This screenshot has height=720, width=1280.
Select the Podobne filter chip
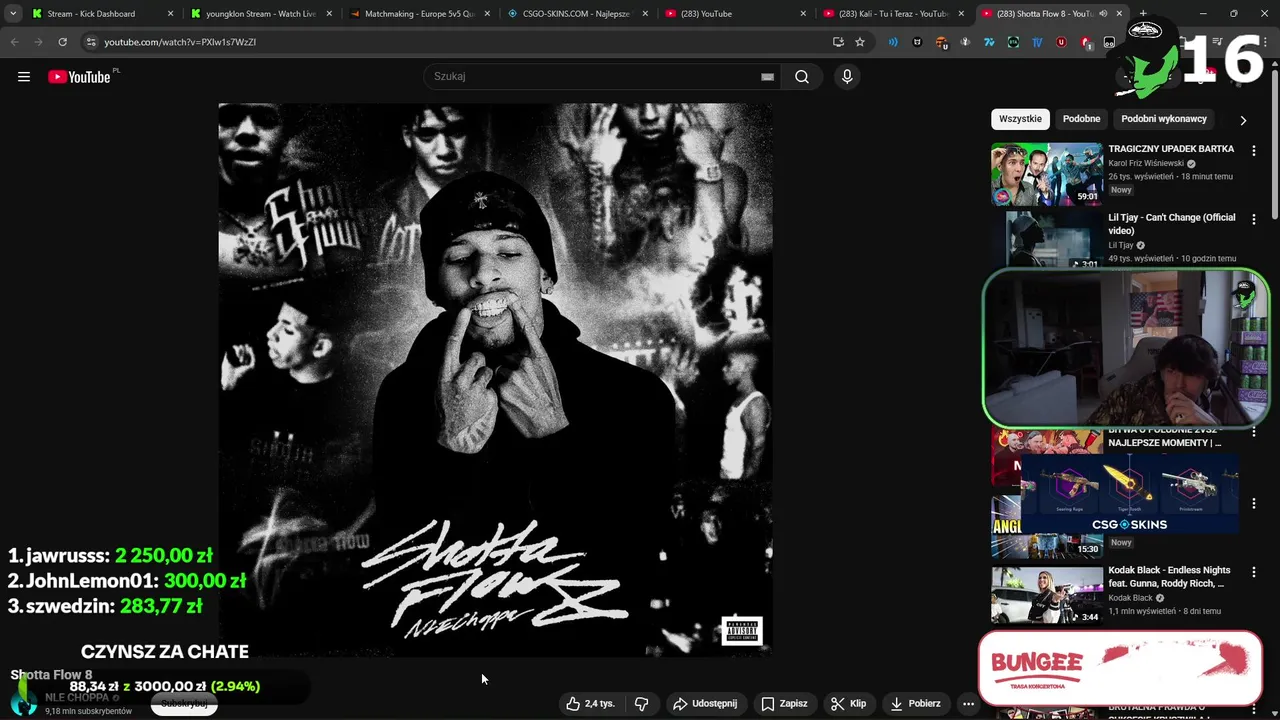coord(1081,119)
